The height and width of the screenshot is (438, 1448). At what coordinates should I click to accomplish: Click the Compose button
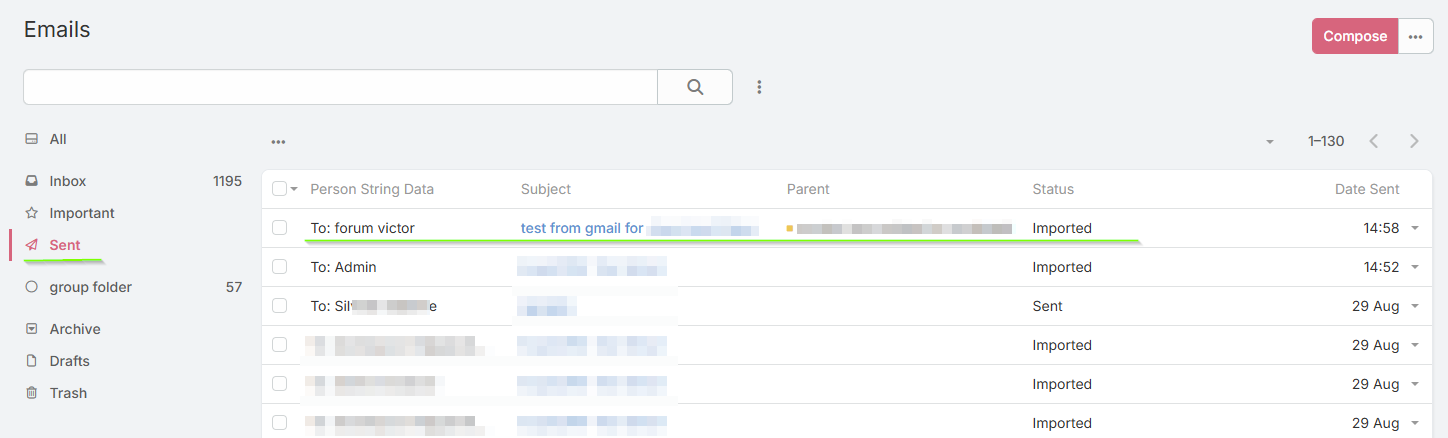1355,36
